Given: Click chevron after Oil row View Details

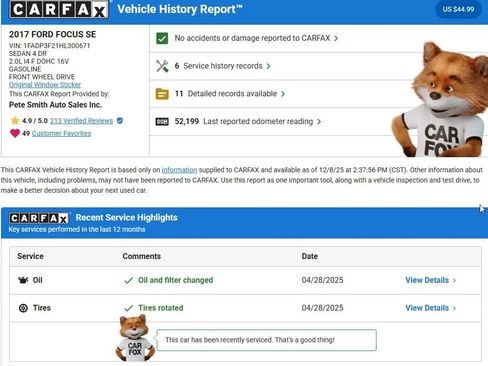Looking at the screenshot, I should coord(454,281).
